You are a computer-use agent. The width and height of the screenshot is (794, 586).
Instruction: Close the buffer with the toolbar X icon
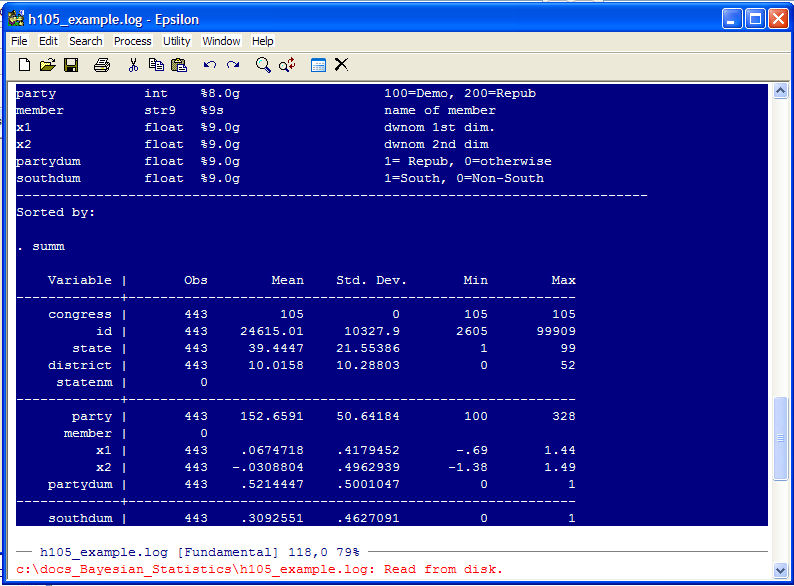pyautogui.click(x=341, y=65)
